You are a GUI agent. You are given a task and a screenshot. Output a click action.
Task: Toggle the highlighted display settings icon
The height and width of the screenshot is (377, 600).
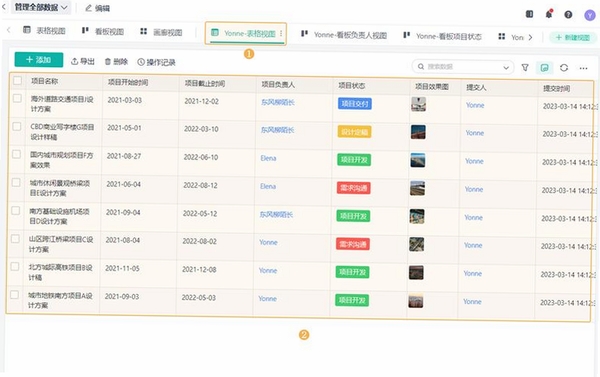pyautogui.click(x=544, y=68)
